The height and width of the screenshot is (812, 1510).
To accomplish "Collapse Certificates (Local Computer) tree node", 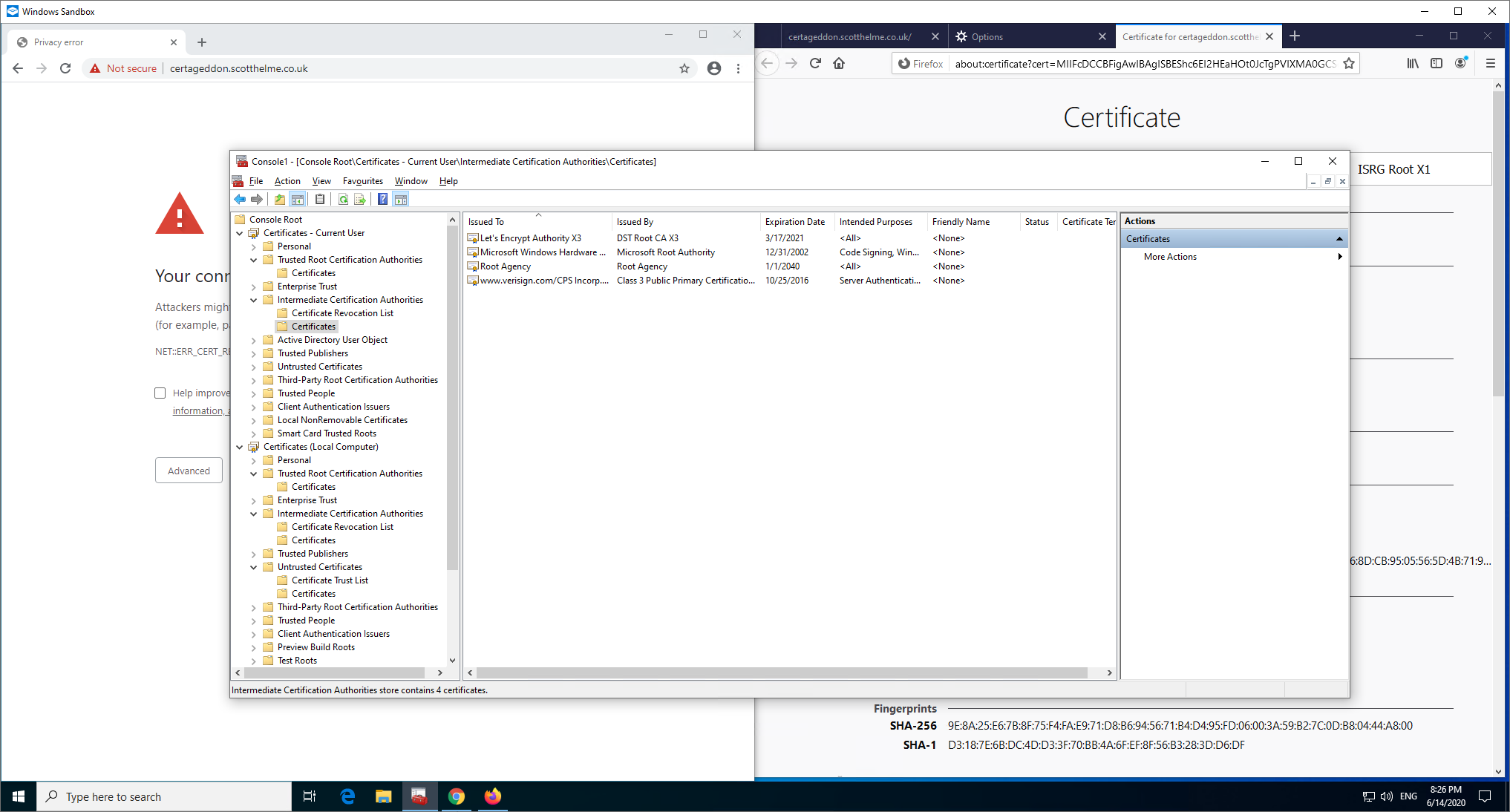I will tap(239, 447).
